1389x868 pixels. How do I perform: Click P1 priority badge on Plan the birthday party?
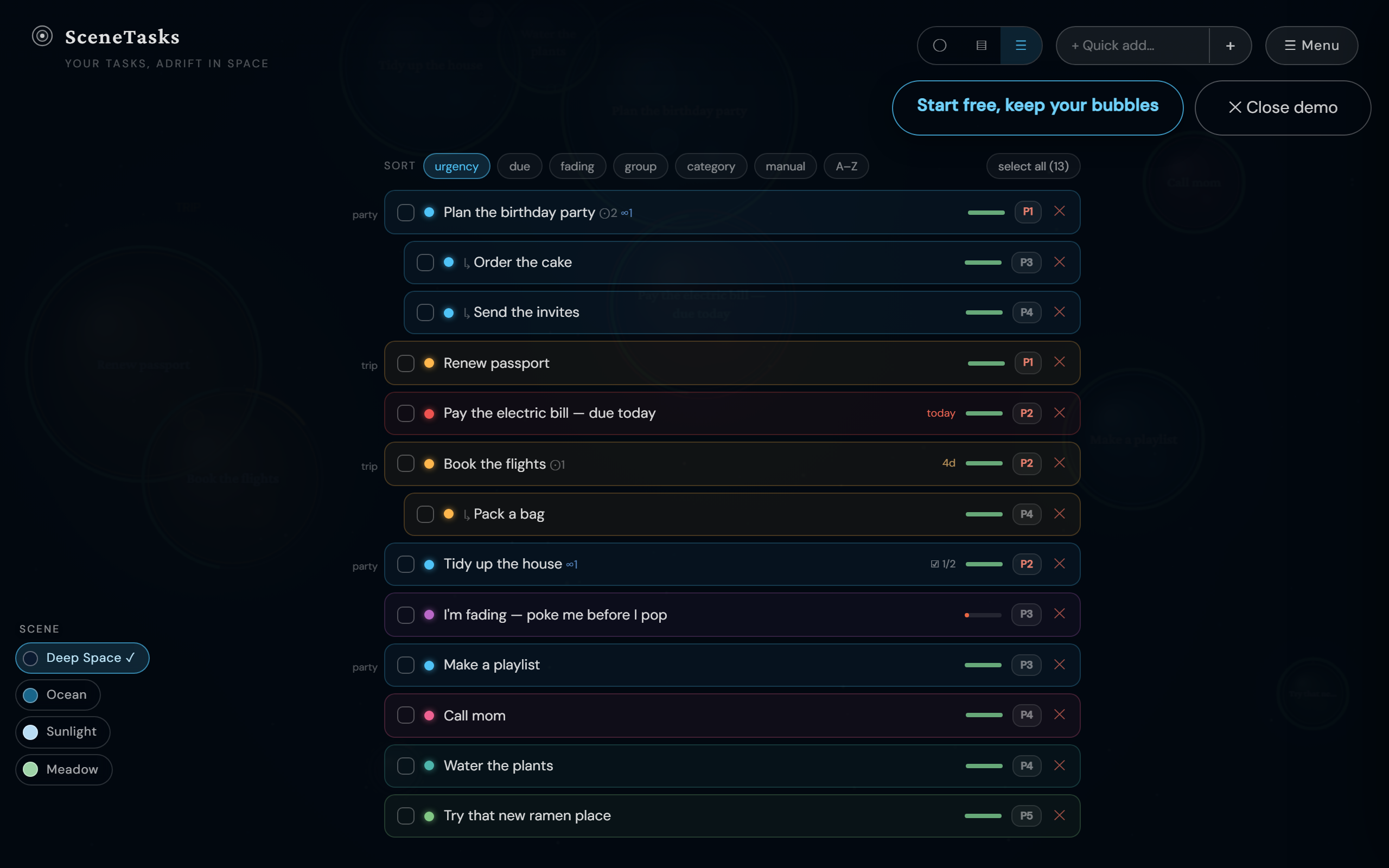pyautogui.click(x=1028, y=212)
